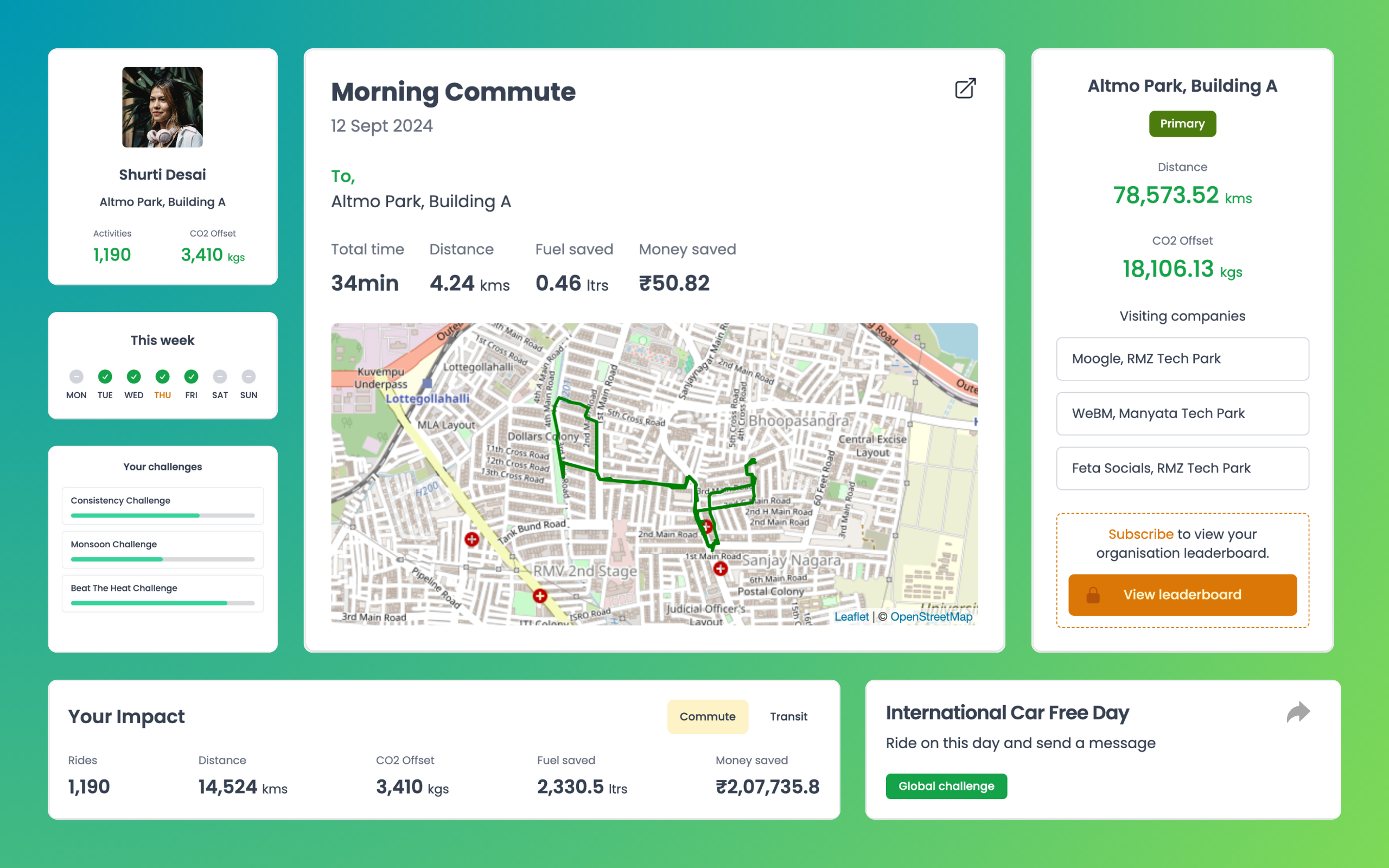Click the lock icon on leaderboard button
This screenshot has width=1389, height=868.
(1093, 595)
